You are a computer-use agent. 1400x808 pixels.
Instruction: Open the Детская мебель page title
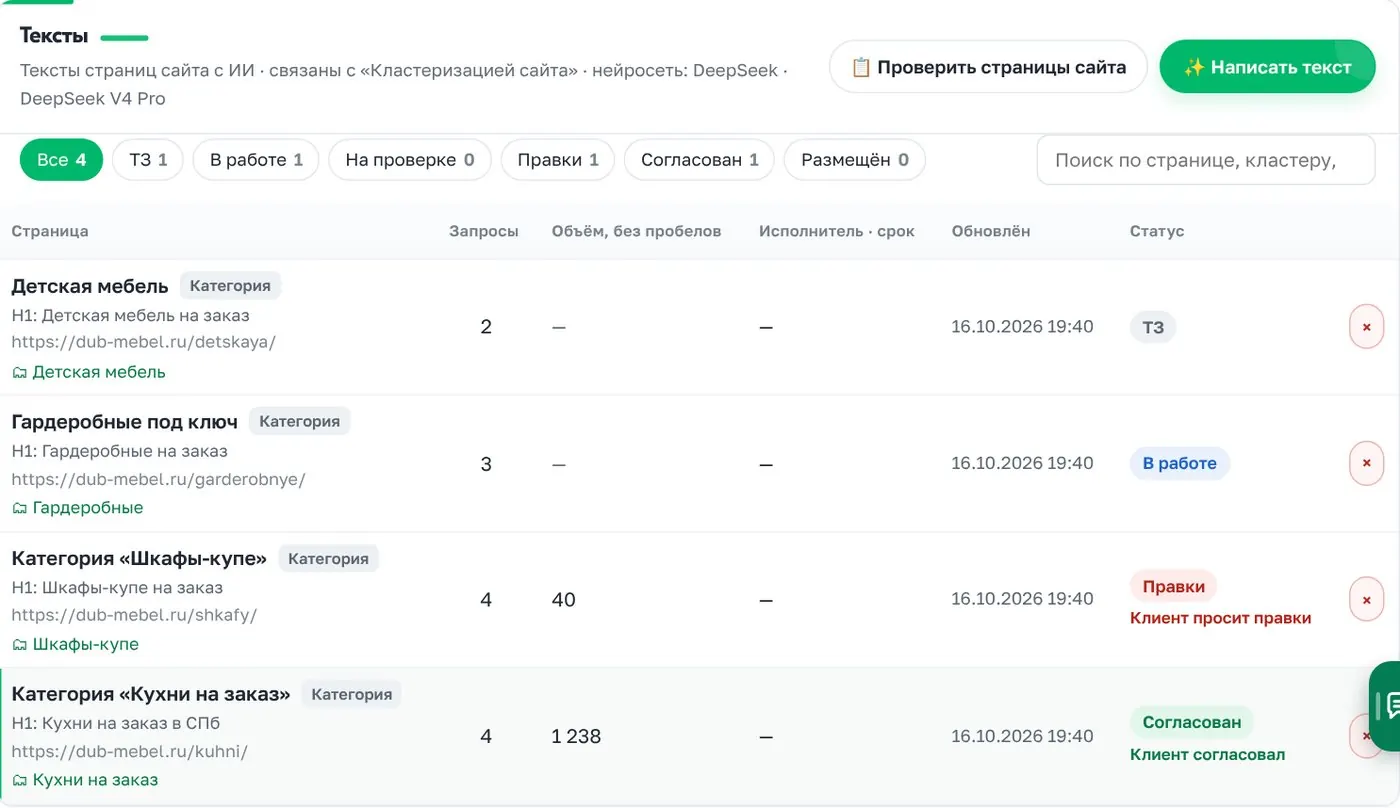click(90, 286)
